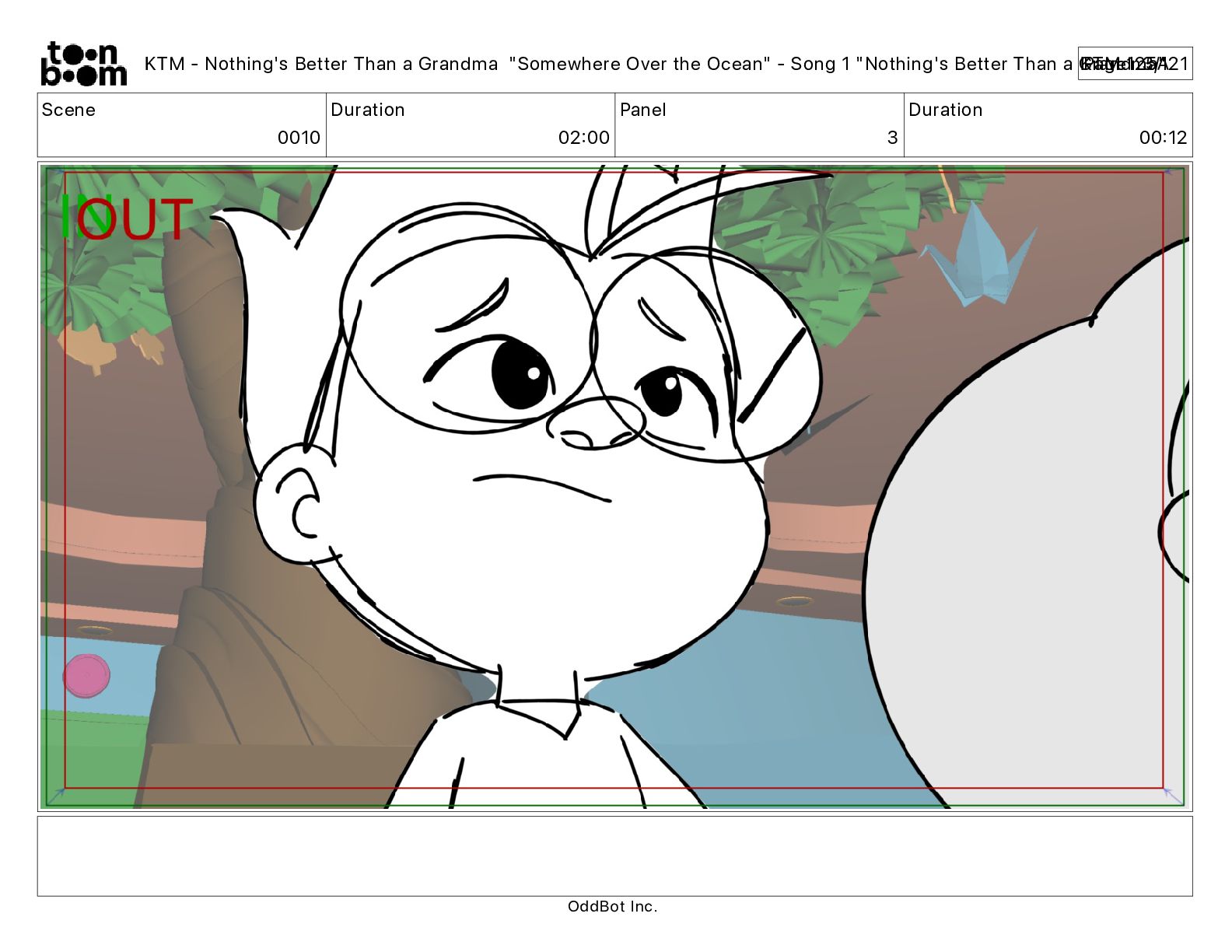Click the Toon Boom logo
Screen dimensions: 1232x952
pos(83,64)
